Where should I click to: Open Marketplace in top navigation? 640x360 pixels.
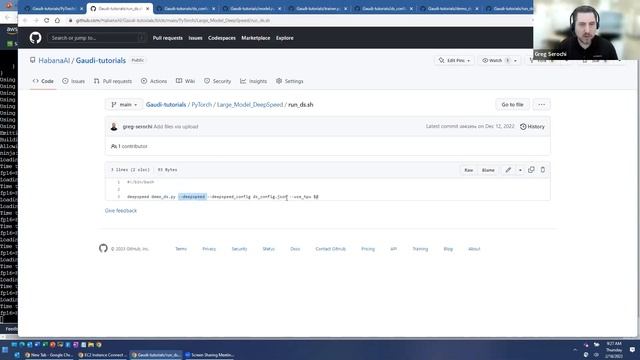coord(256,38)
